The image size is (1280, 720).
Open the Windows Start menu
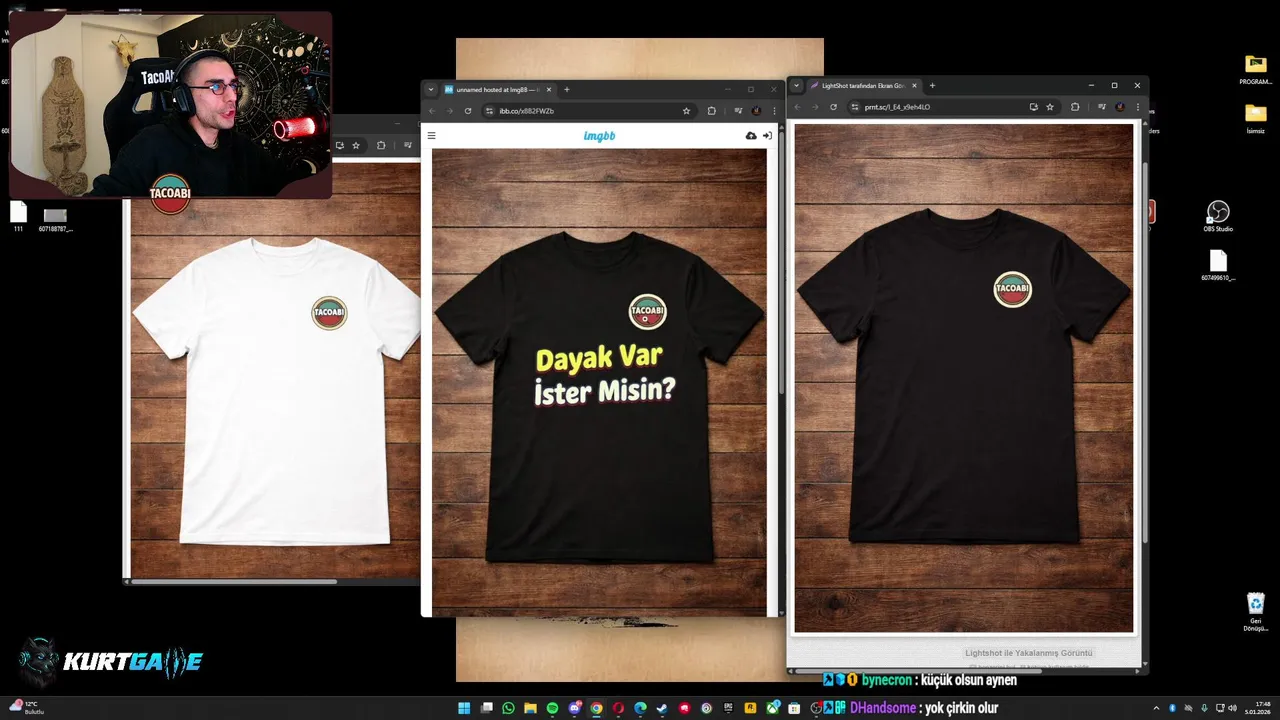pos(464,708)
